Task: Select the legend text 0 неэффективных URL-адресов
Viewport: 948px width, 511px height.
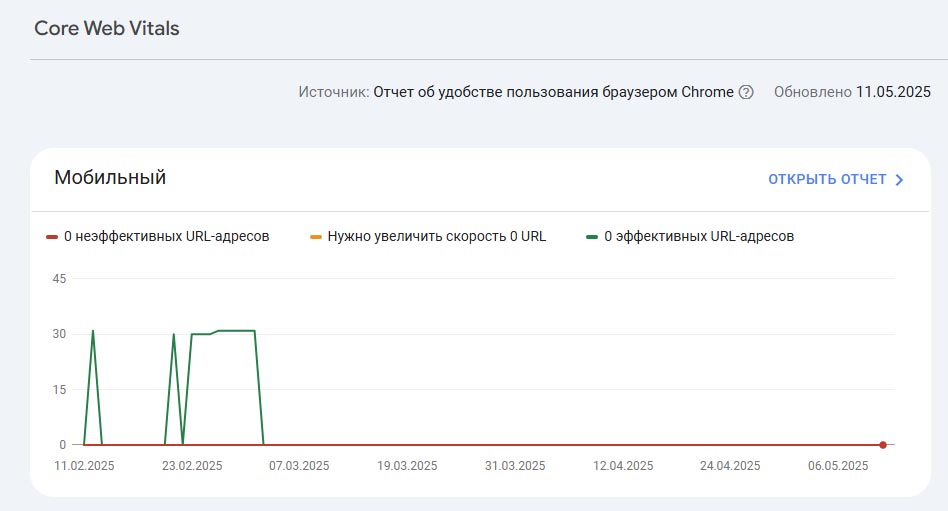Action: [166, 236]
